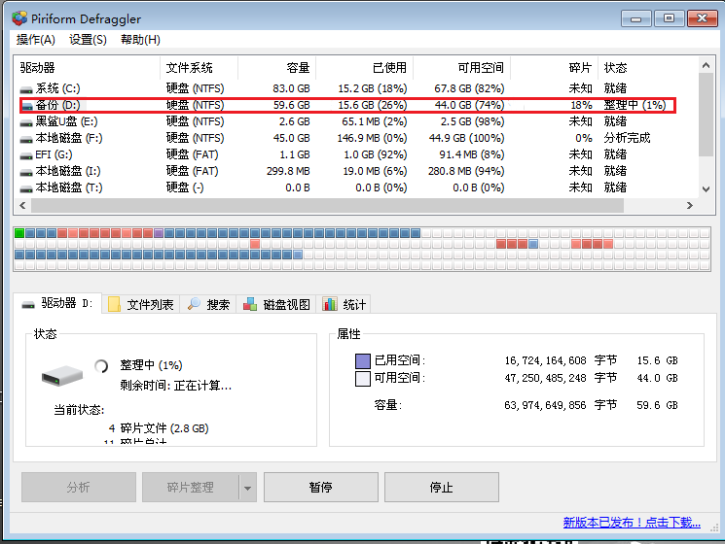Select the 备份 (D:) drive icon
Image resolution: width=725 pixels, height=544 pixels.
[x=26, y=105]
